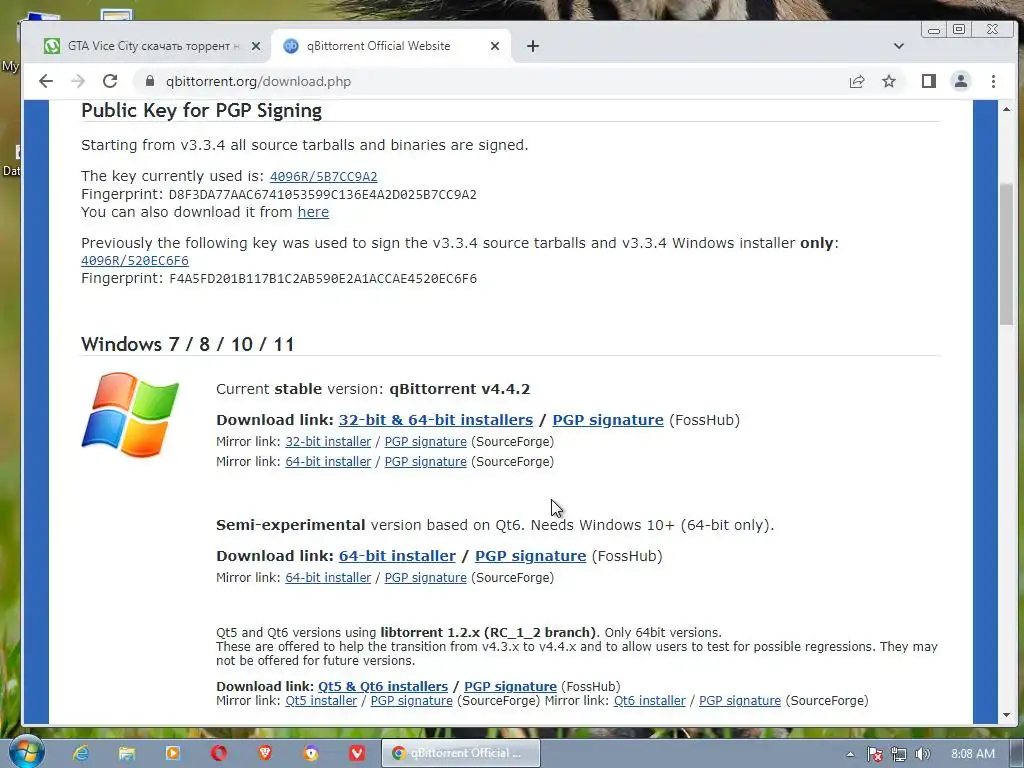Click the Windows logo image
Screen dimensions: 1024x768
pyautogui.click(x=130, y=415)
